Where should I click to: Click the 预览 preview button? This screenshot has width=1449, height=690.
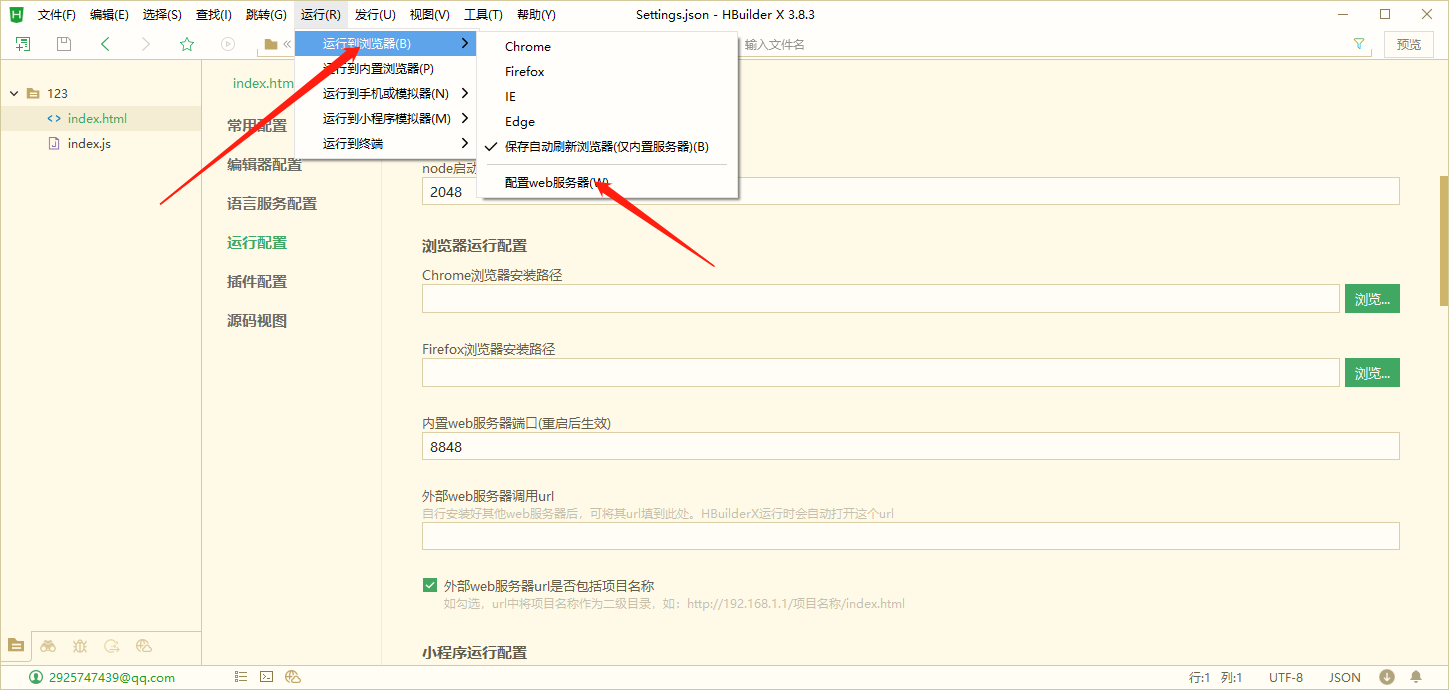(1409, 44)
